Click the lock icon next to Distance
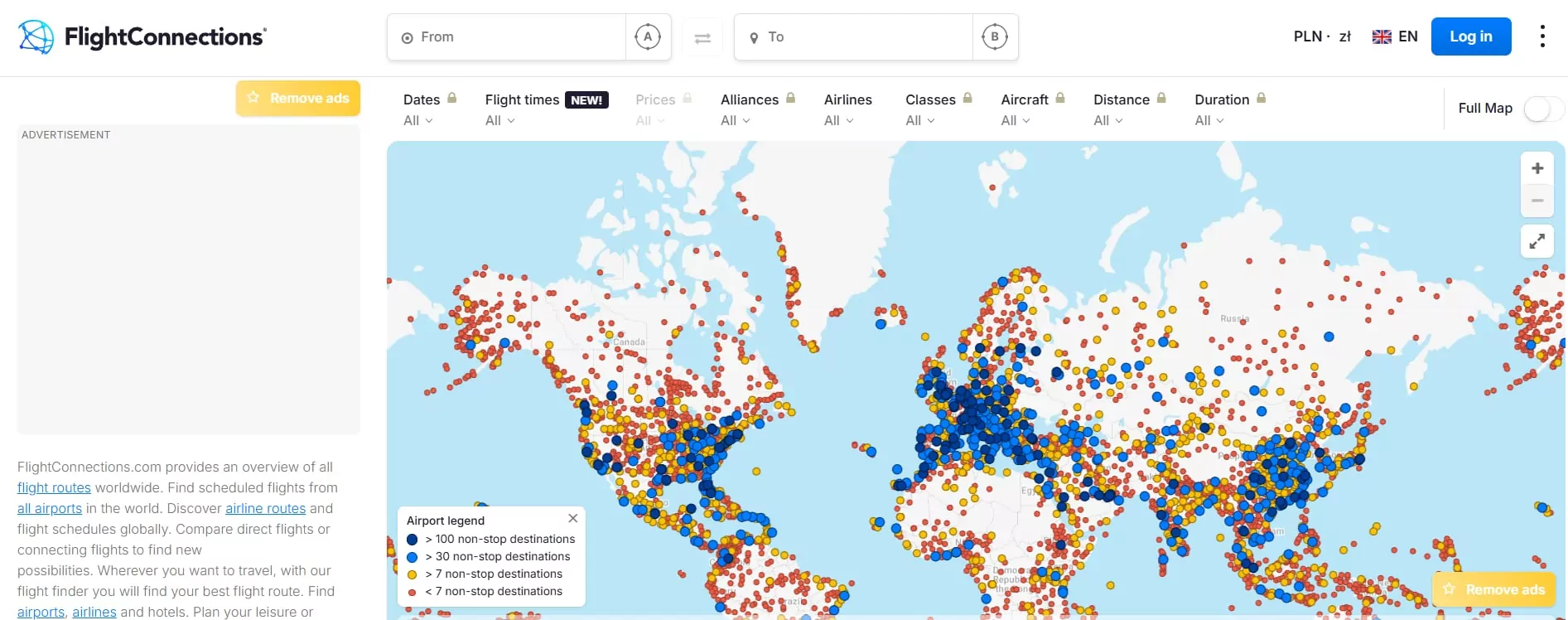The width and height of the screenshot is (1568, 620). pos(1161,98)
